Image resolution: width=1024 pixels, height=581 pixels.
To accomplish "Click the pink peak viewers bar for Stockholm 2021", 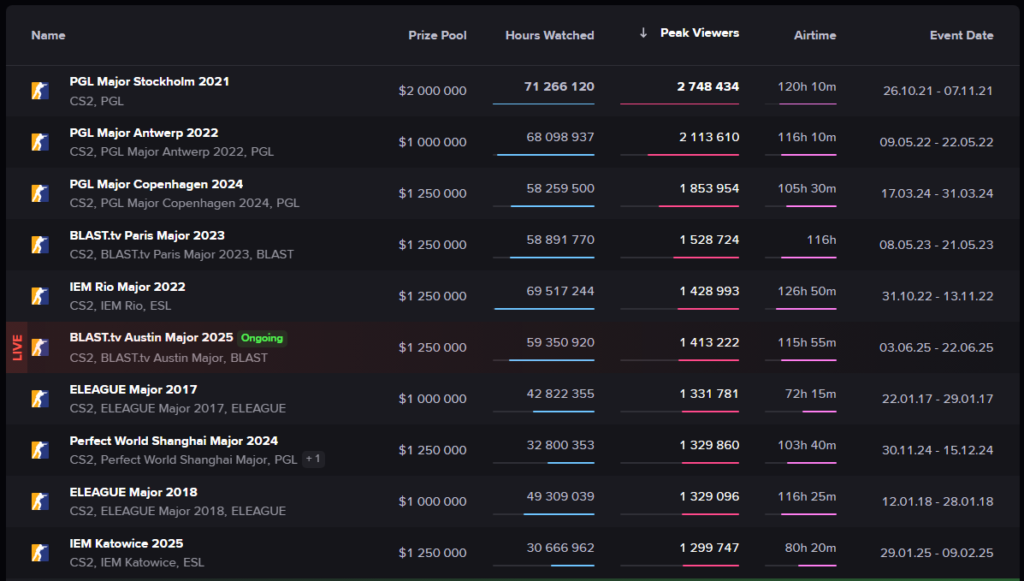I will [679, 104].
